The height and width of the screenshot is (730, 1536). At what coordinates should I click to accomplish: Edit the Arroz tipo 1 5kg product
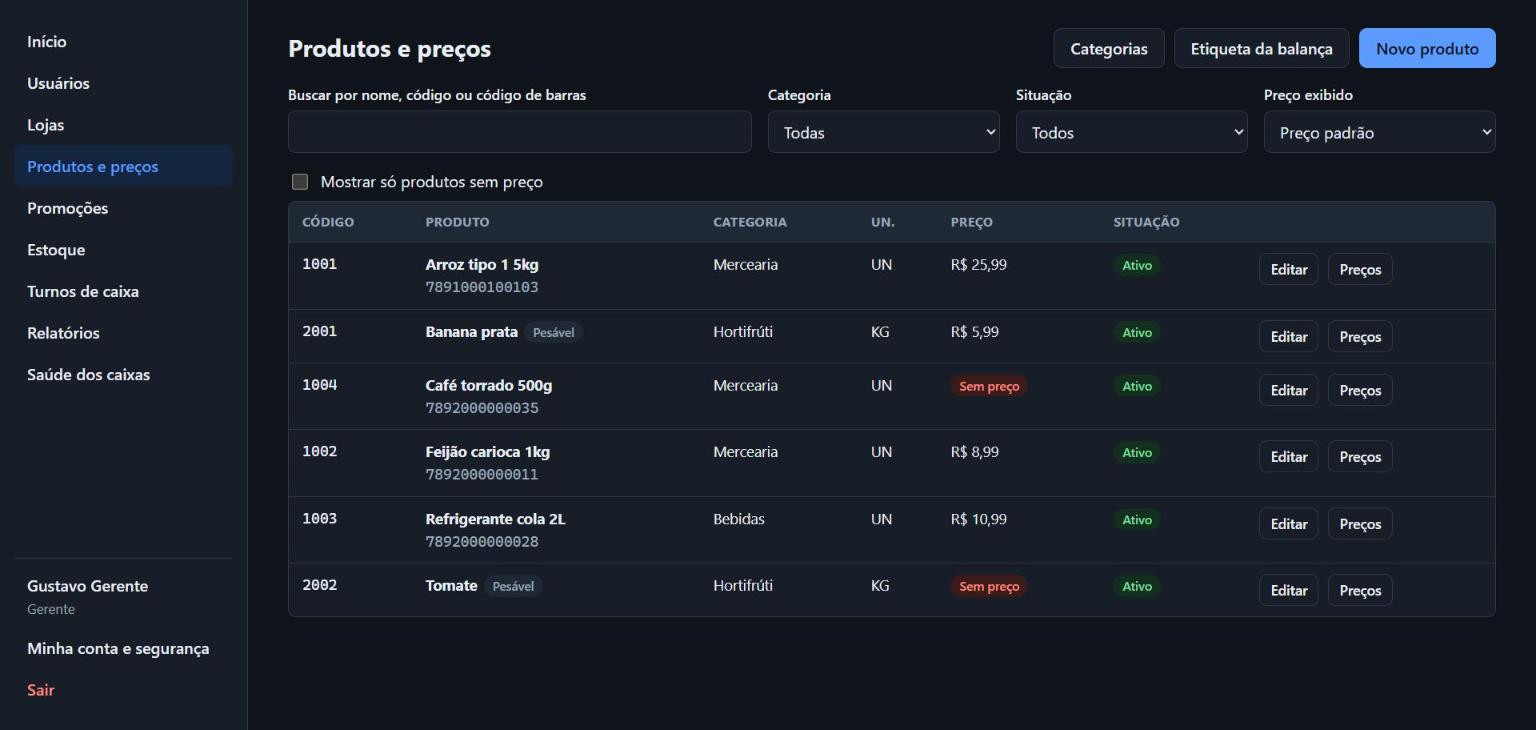(1289, 269)
